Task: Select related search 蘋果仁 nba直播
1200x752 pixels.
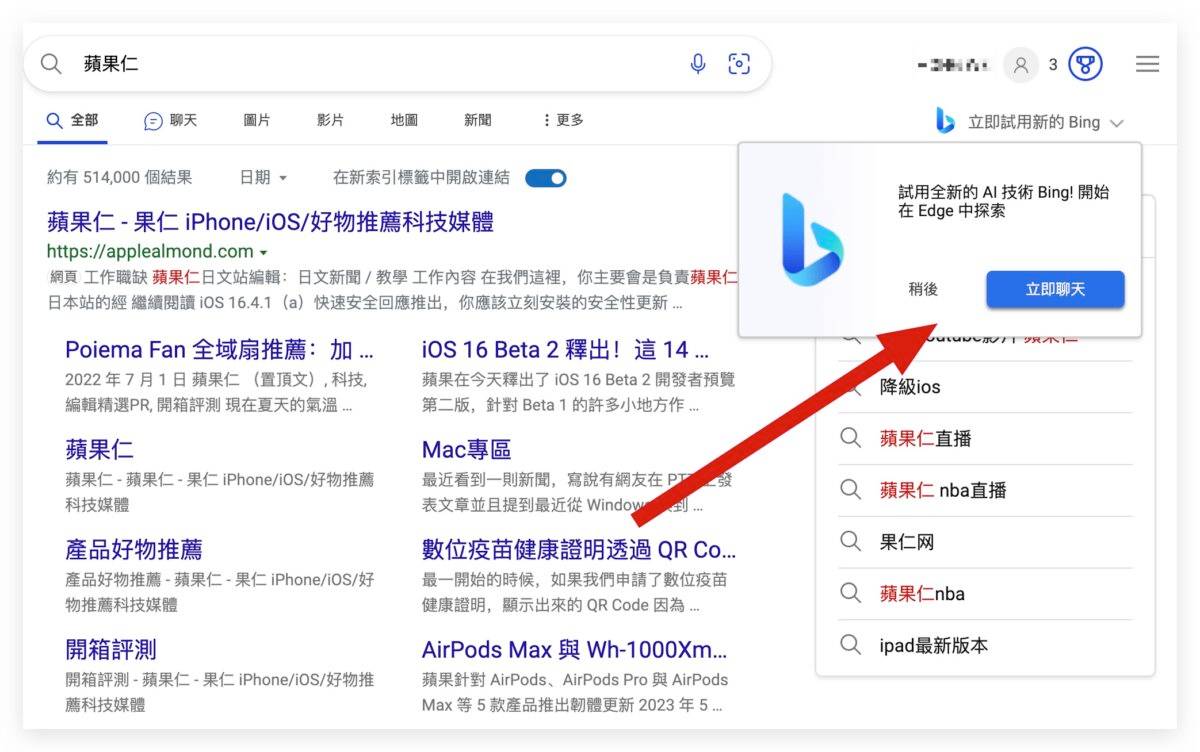Action: 943,490
